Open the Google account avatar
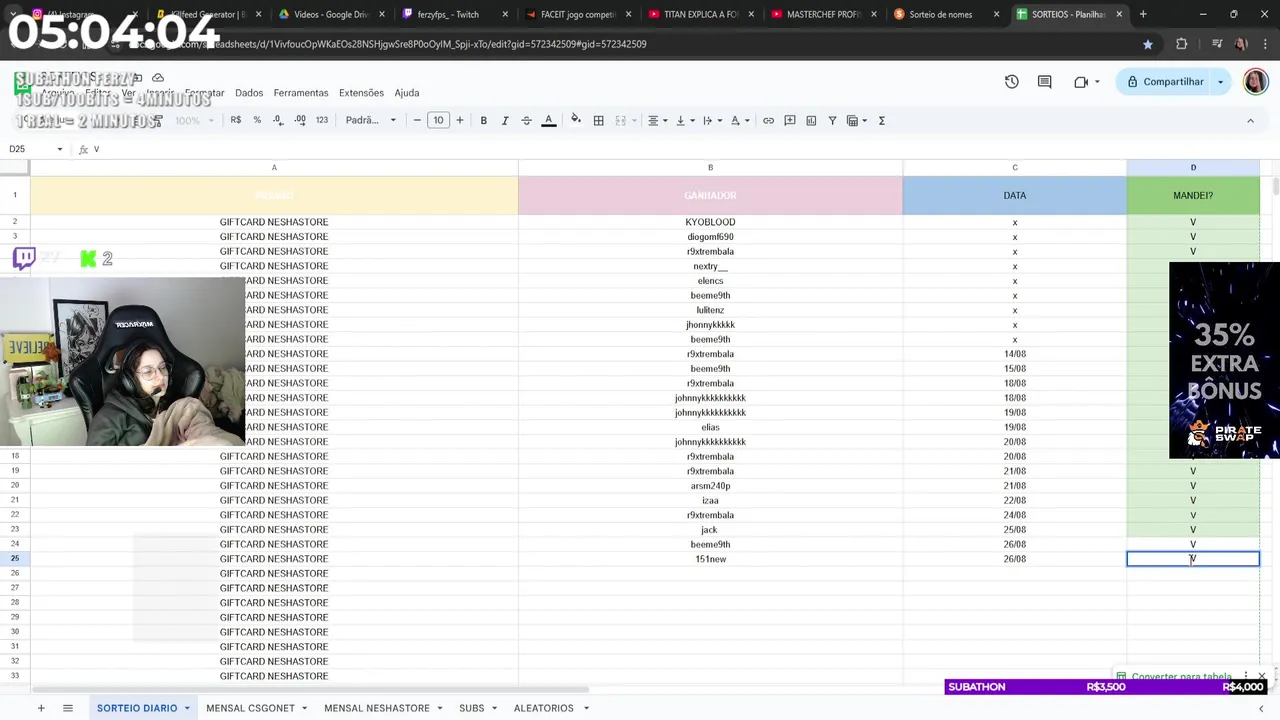1280x720 pixels. tap(1256, 82)
